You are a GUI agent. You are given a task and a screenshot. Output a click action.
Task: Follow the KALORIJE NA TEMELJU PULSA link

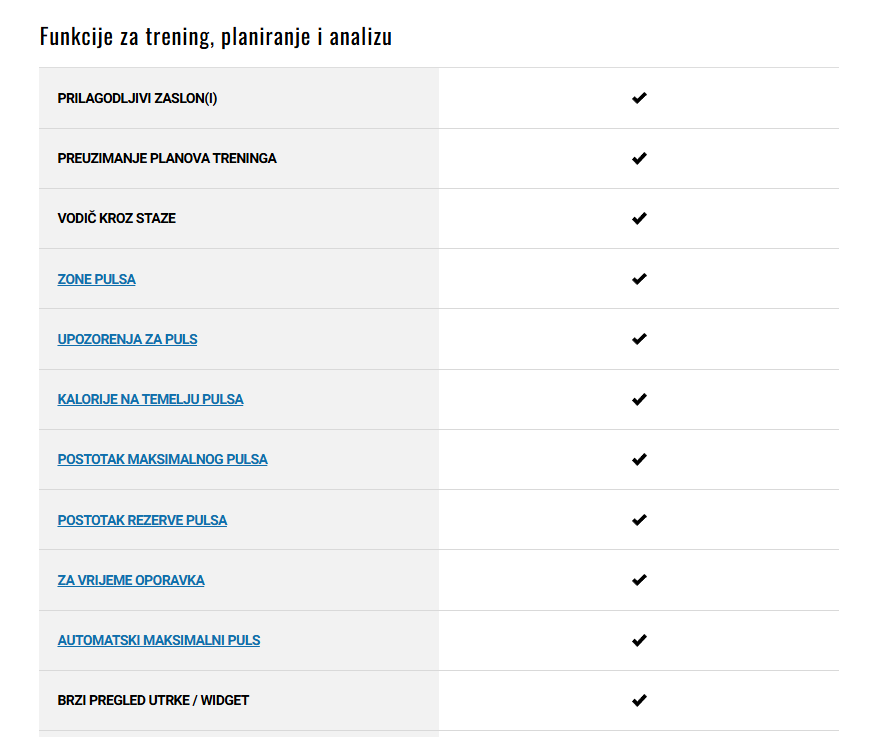pyautogui.click(x=150, y=399)
